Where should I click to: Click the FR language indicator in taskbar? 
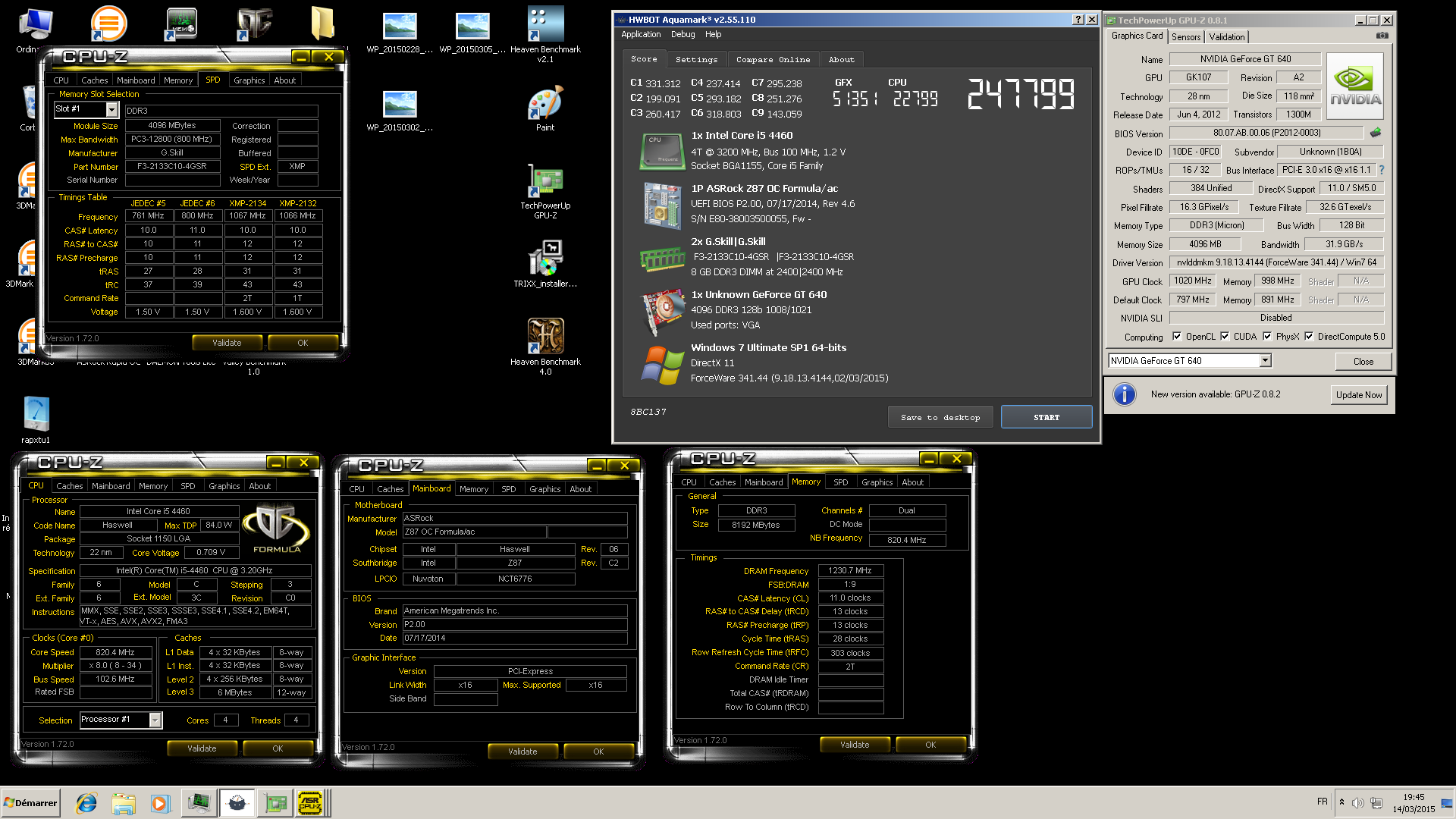point(1323,802)
